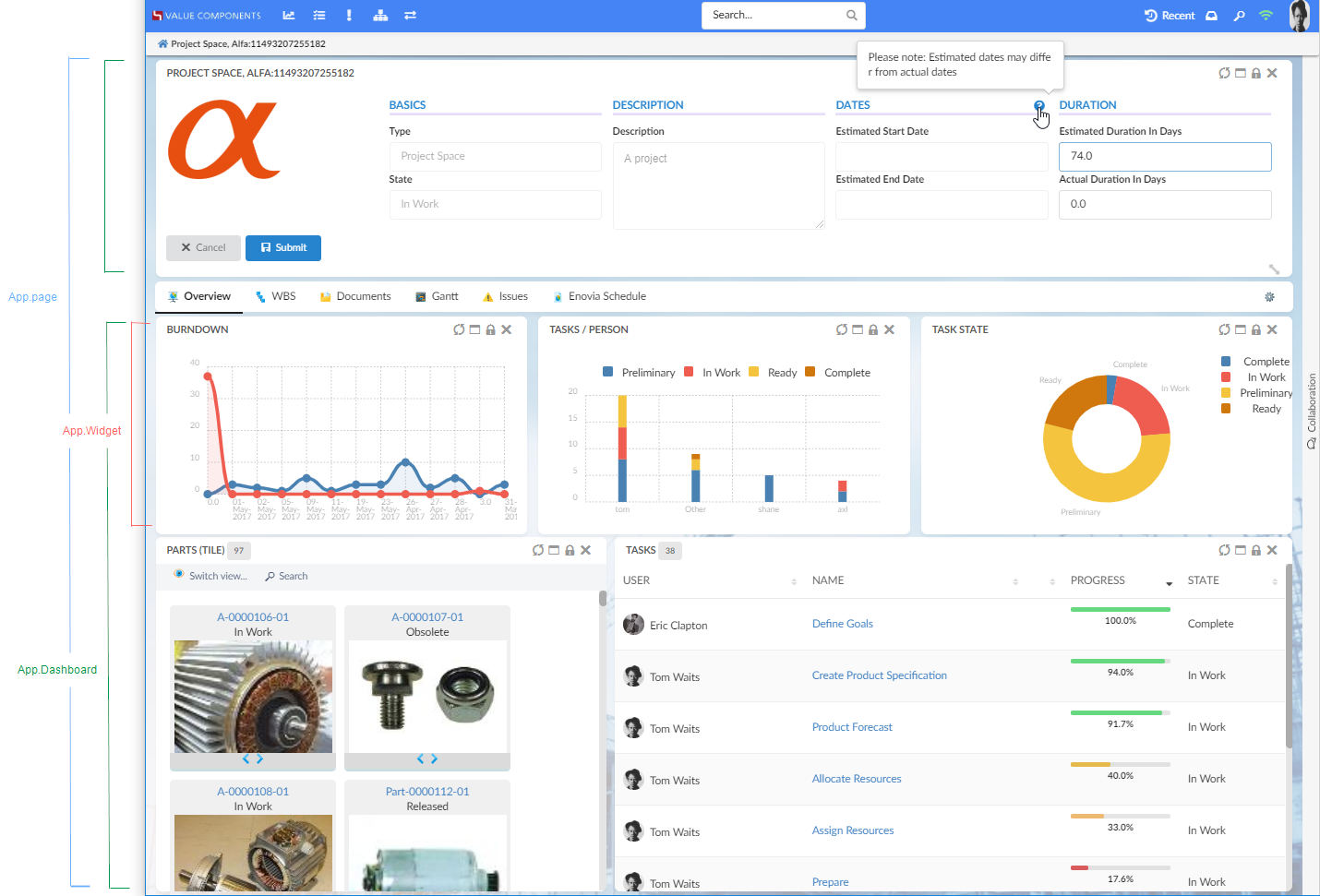This screenshot has height=896, width=1320.
Task: Toggle the lock on Task State widget
Action: (1256, 329)
